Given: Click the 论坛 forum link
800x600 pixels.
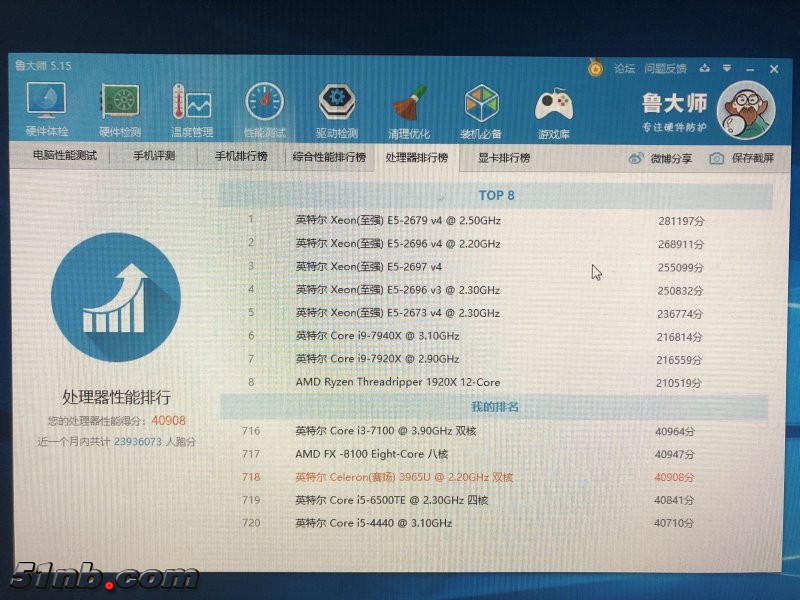Looking at the screenshot, I should coord(624,68).
